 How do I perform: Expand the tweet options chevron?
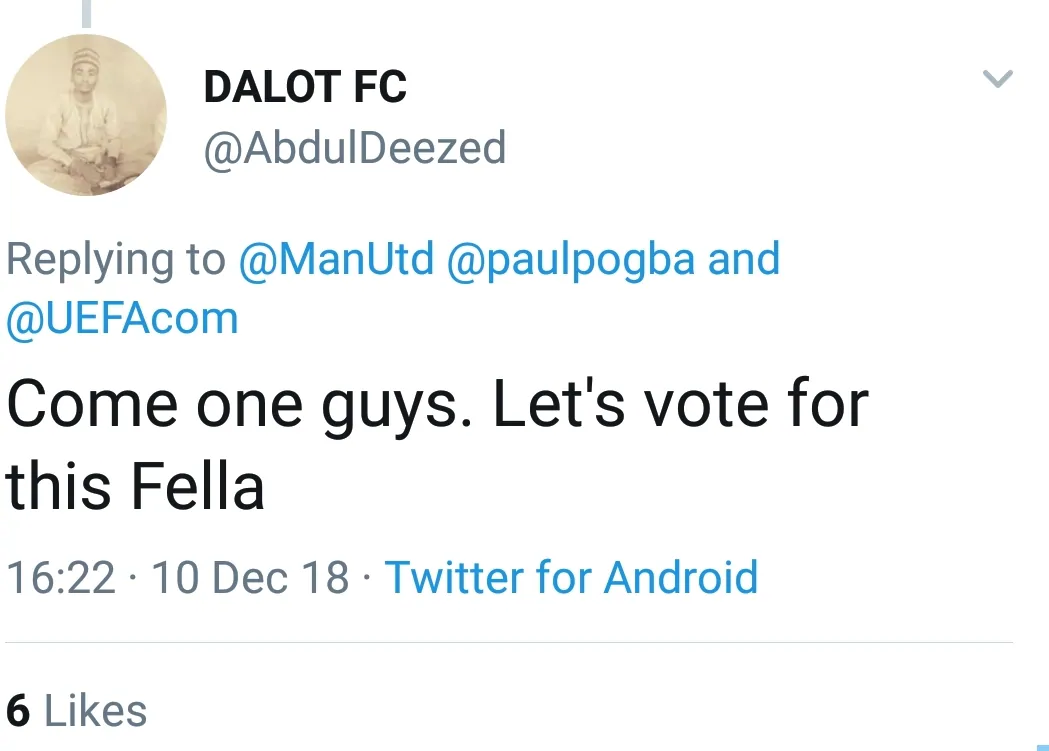tap(997, 79)
